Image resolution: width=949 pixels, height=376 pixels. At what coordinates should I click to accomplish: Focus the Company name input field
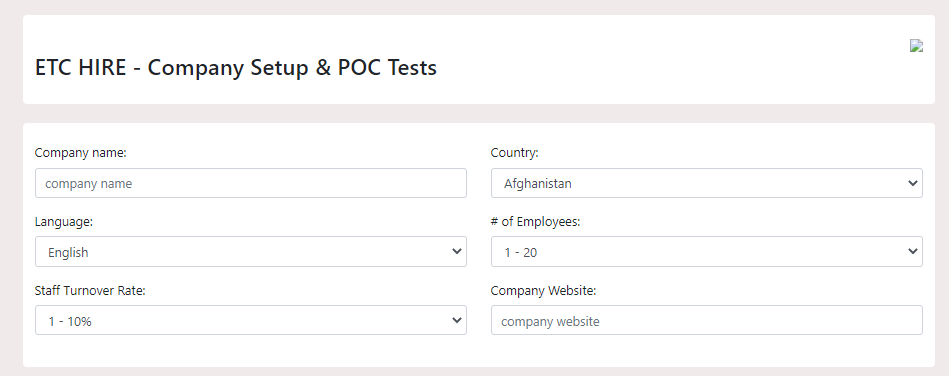(251, 183)
